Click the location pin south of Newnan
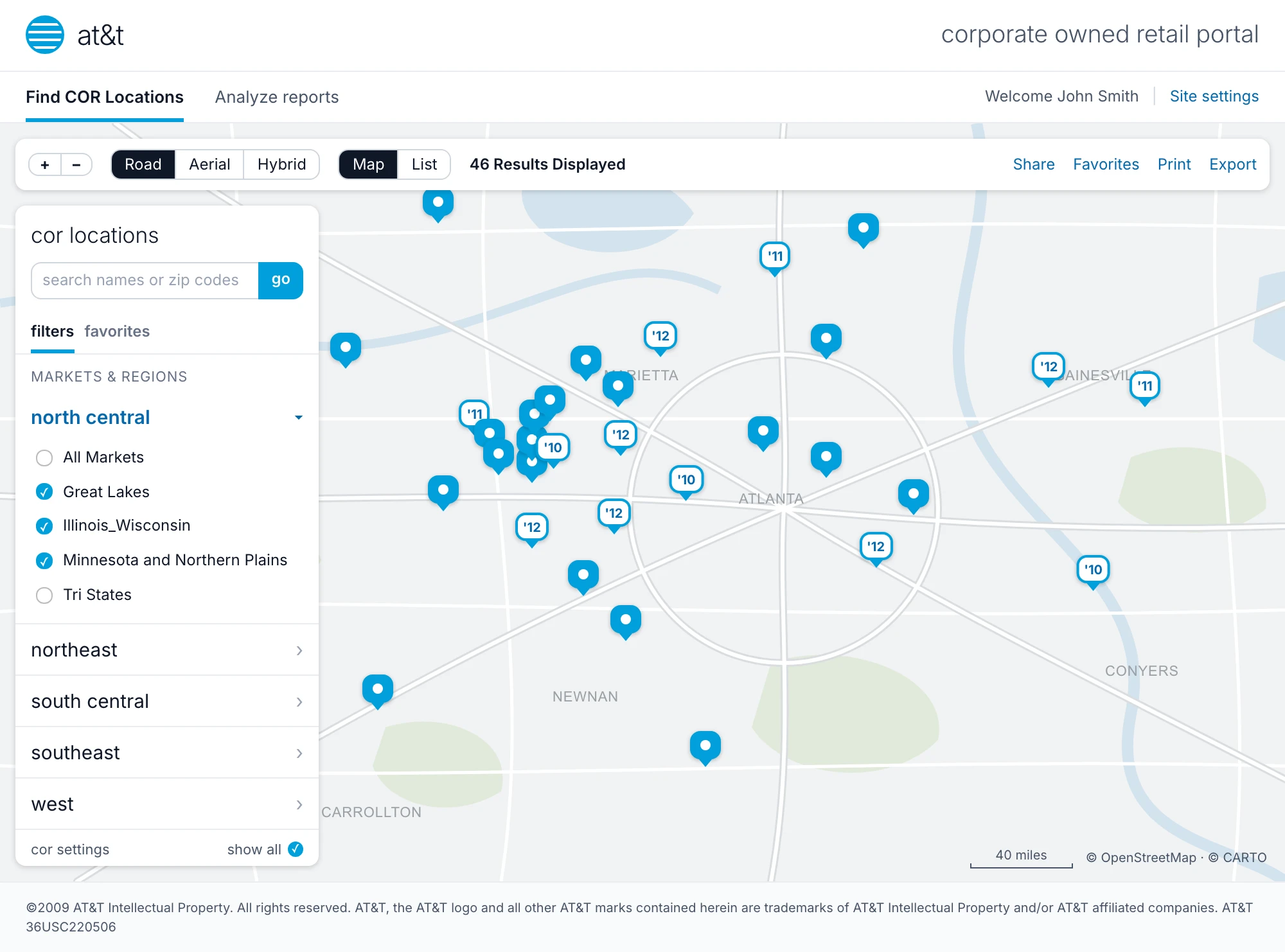Image resolution: width=1285 pixels, height=952 pixels. coord(705,748)
